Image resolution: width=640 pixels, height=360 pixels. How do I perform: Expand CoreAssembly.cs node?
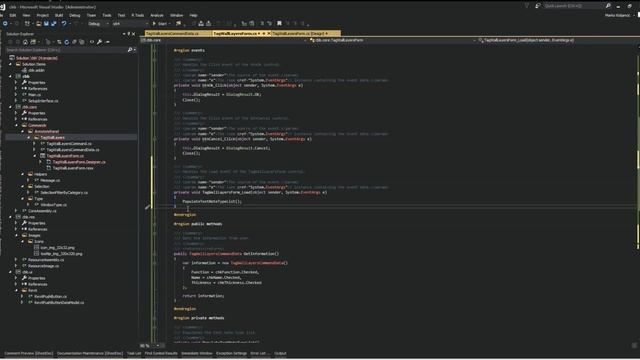17,211
